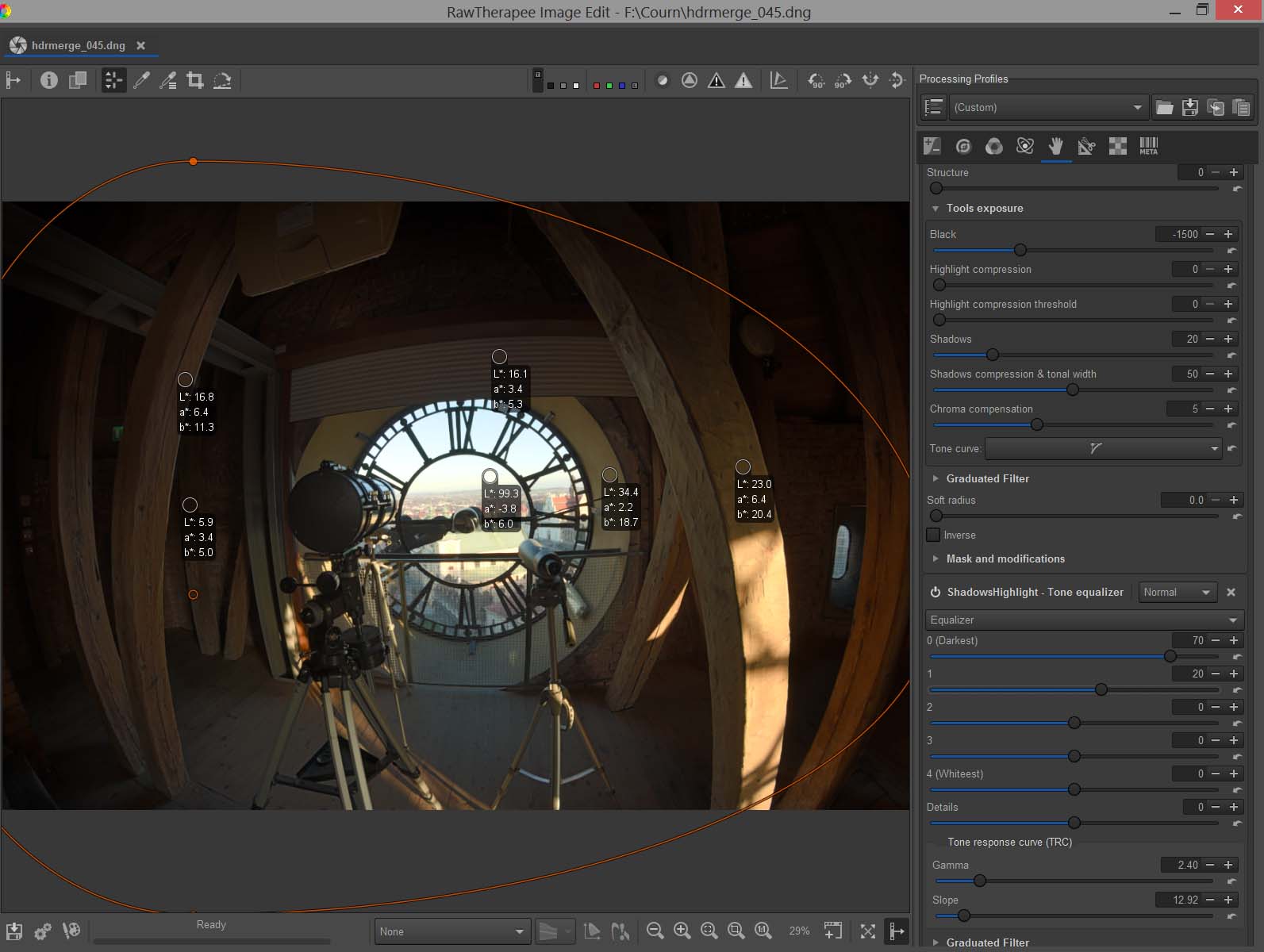Select the Crop tool in toolbar
Viewport: 1264px width, 952px height.
click(195, 80)
